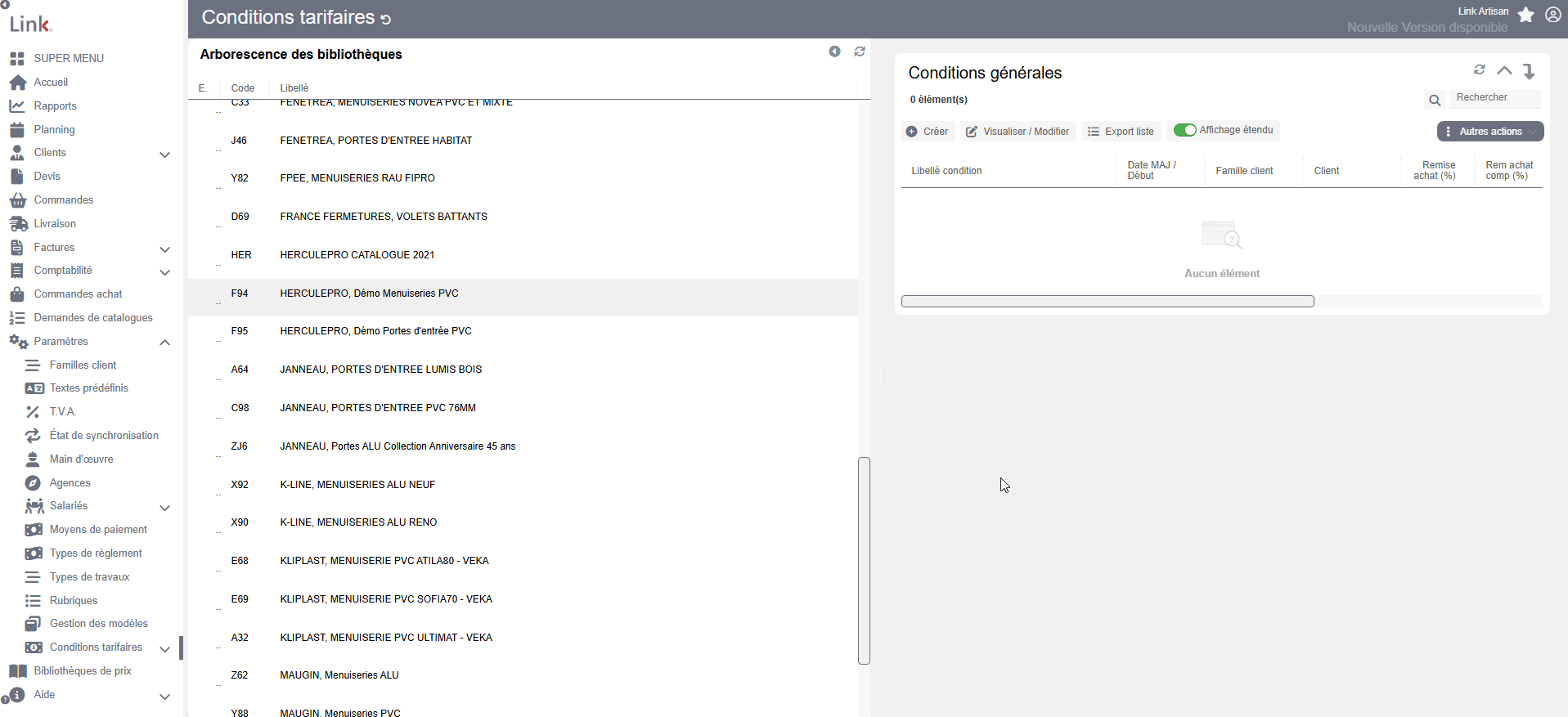The image size is (1568, 717).
Task: Open the Link logo home
Action: [x=31, y=24]
